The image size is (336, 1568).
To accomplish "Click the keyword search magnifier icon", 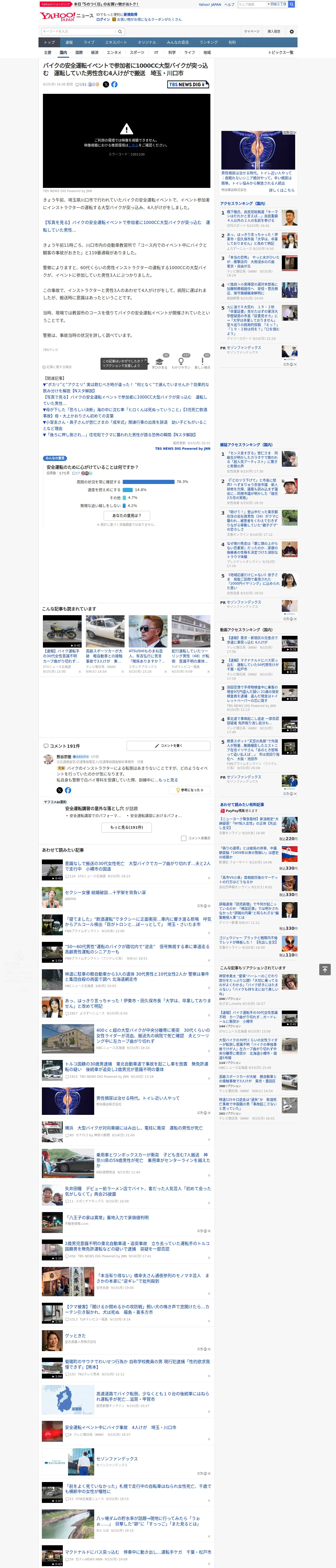I will [120, 32].
